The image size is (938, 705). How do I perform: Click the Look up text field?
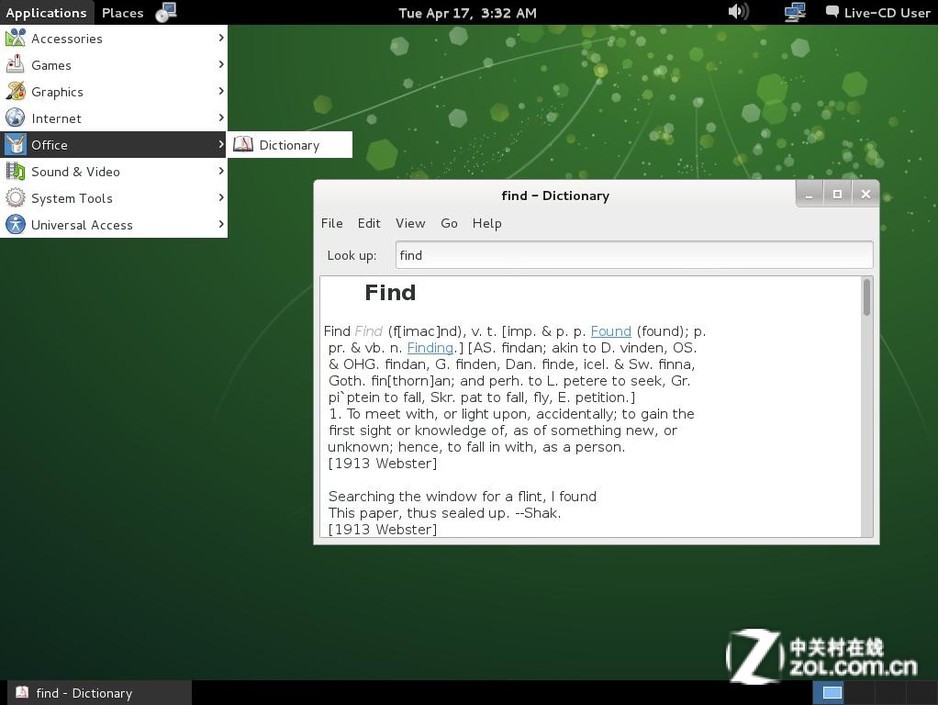click(x=633, y=255)
